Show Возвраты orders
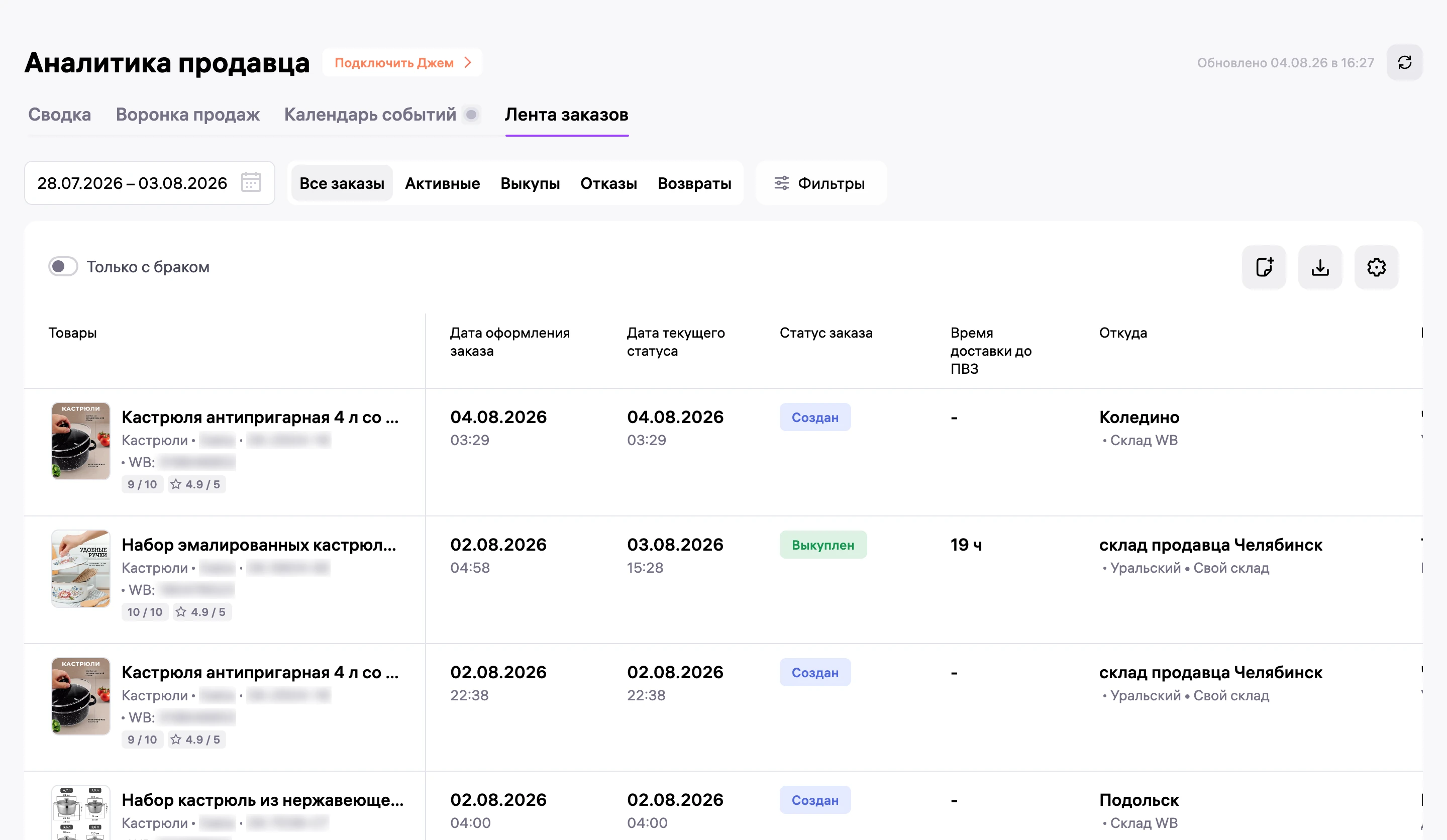This screenshot has width=1447, height=840. [695, 183]
